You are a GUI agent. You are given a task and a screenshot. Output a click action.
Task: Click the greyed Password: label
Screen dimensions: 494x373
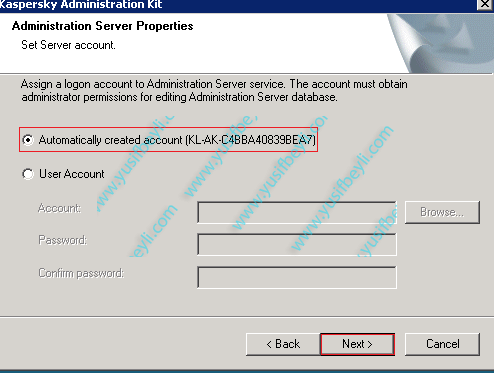(x=62, y=240)
